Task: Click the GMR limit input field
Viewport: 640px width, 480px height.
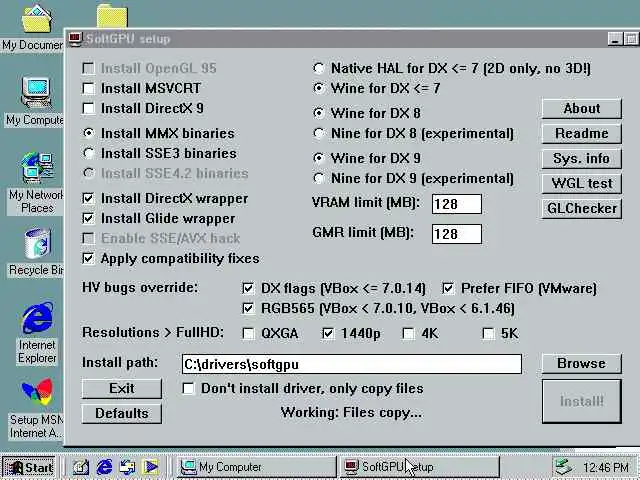Action: 457,234
